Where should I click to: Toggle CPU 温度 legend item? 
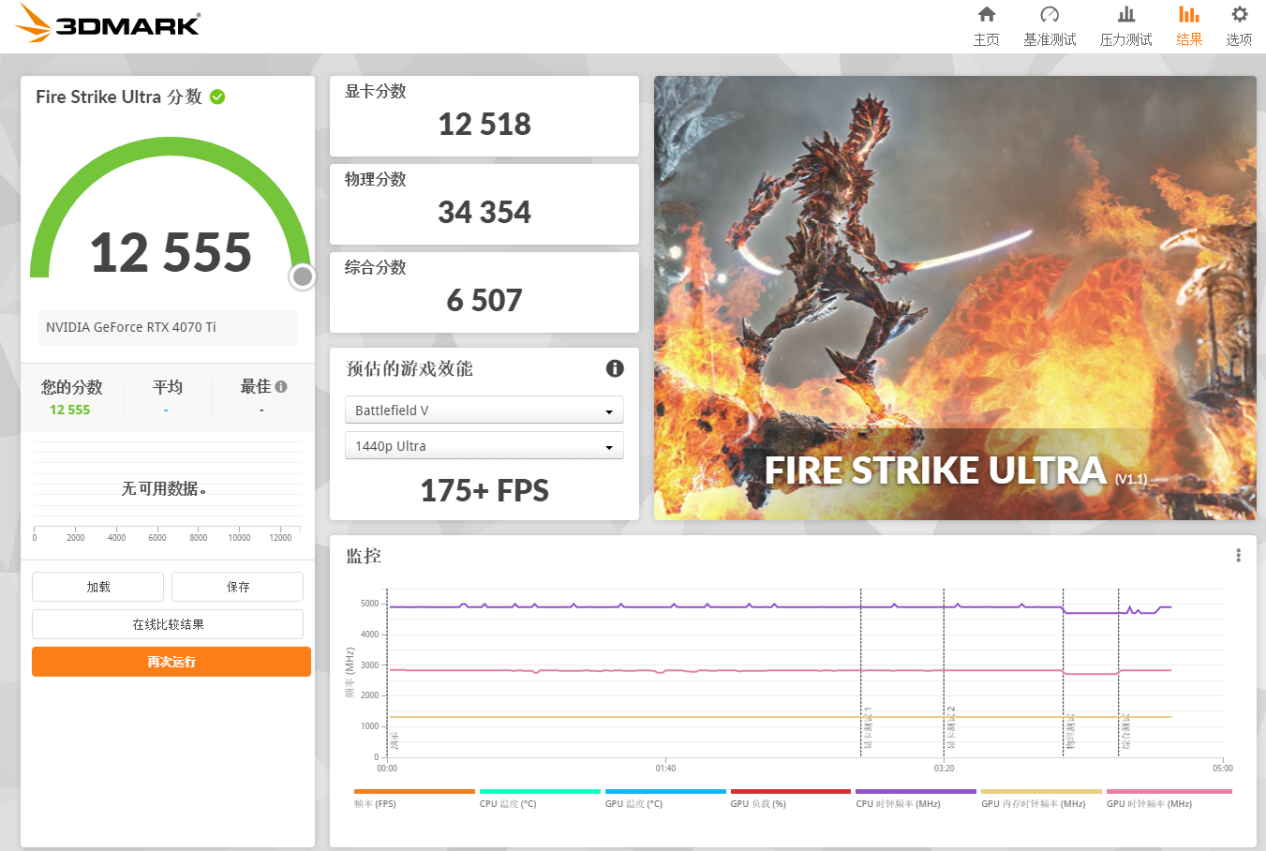[540, 798]
